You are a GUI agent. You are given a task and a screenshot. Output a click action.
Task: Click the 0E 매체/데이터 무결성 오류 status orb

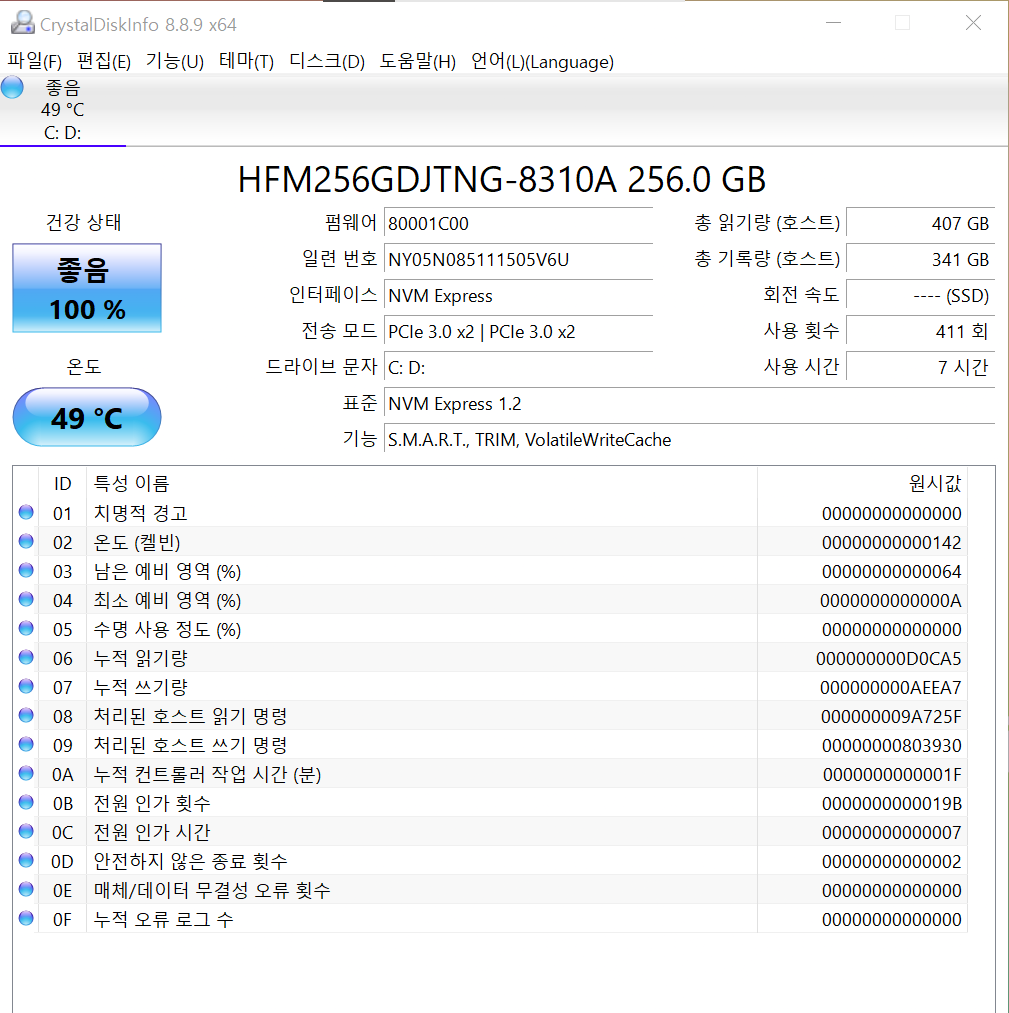pyautogui.click(x=26, y=890)
